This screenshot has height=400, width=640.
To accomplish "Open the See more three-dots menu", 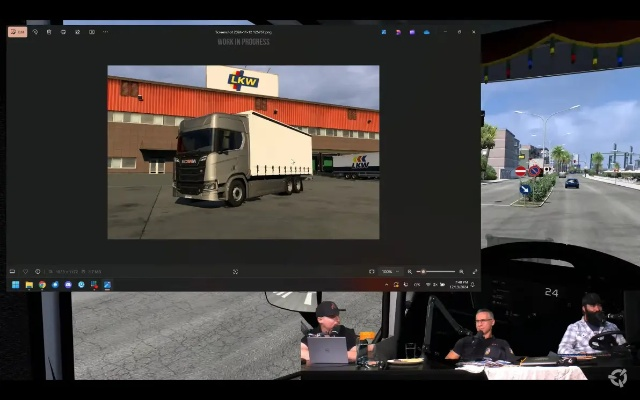I will click(105, 31).
